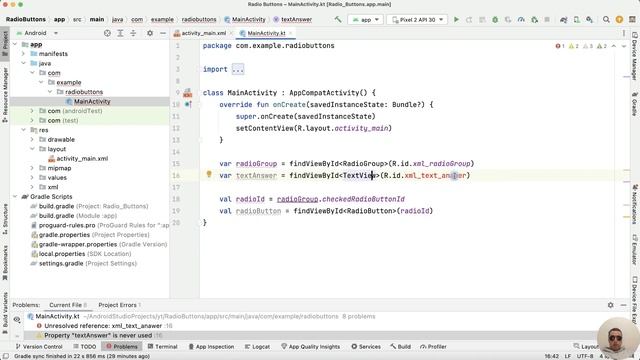
Task: Open the Build tool window
Action: pyautogui.click(x=400, y=347)
